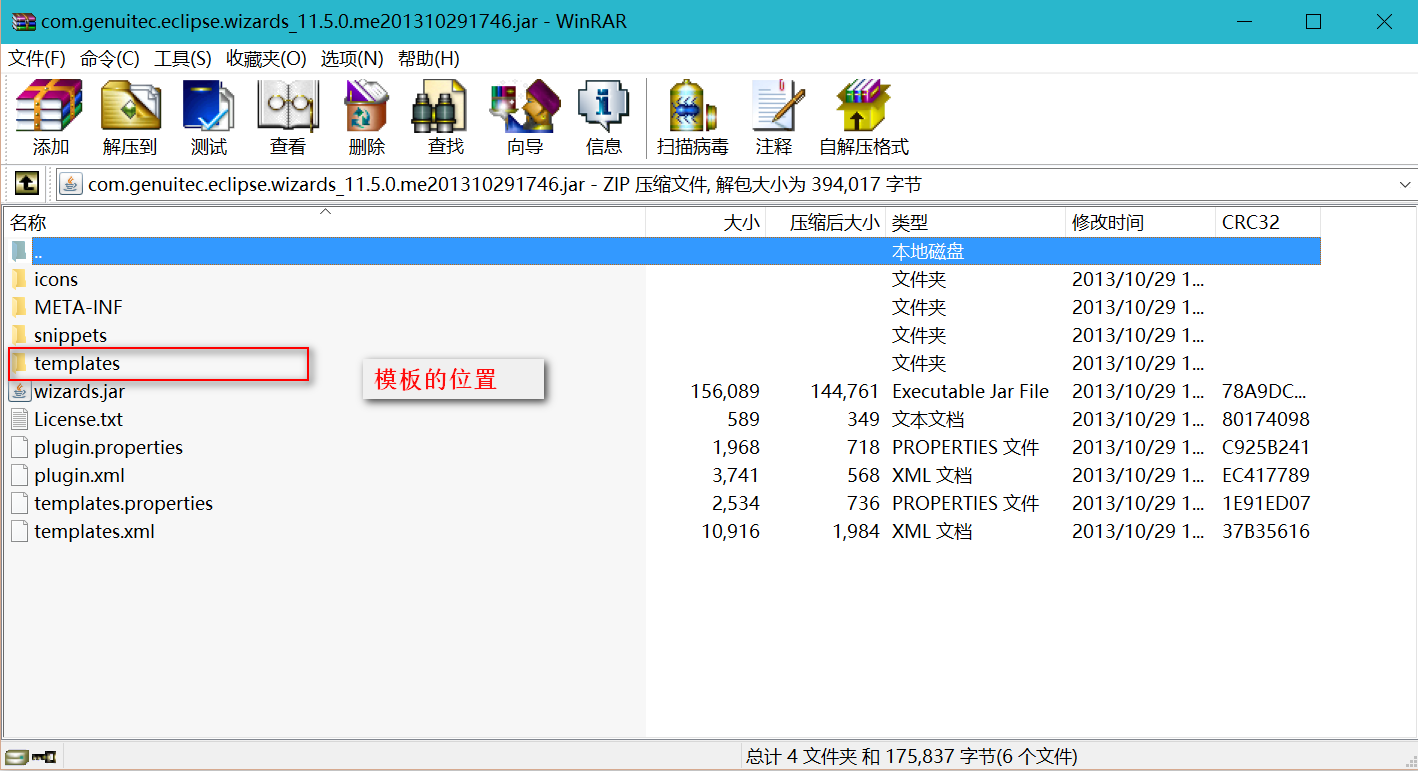Maximize the WinRAR window
Image resolution: width=1418 pixels, height=771 pixels.
click(1314, 21)
